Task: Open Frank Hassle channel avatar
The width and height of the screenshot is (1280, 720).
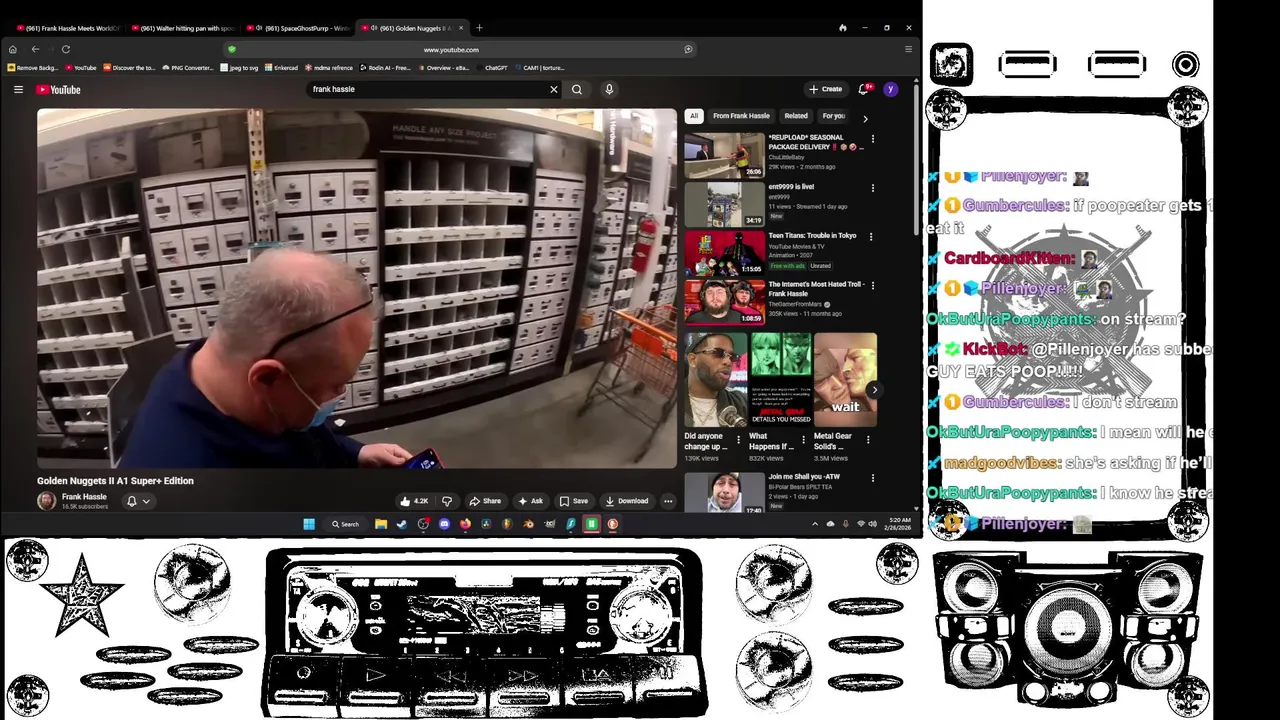Action: 47,501
